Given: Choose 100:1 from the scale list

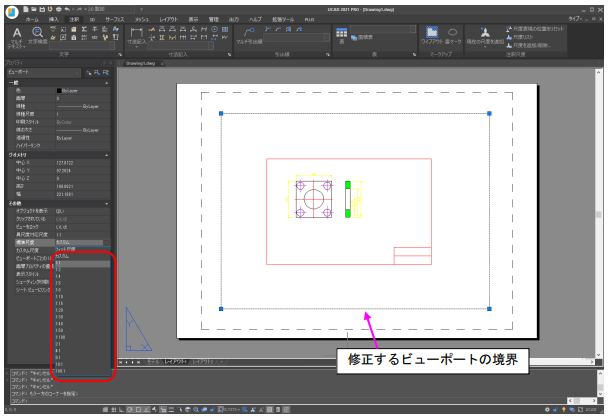Looking at the screenshot, I should [x=62, y=370].
